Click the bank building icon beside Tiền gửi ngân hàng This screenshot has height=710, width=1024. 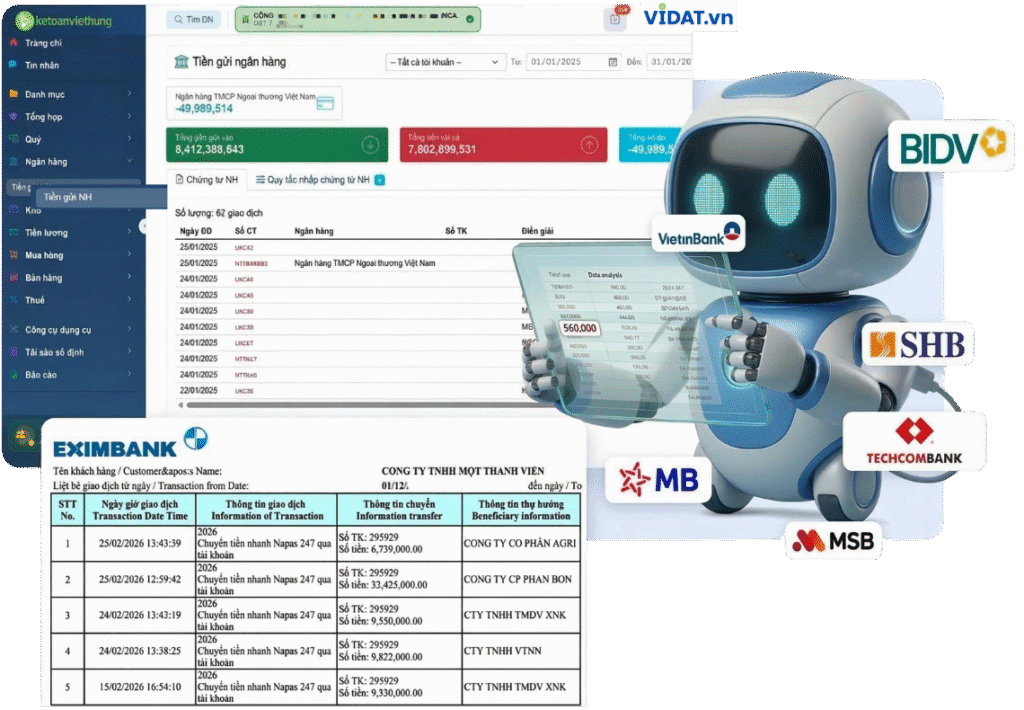[x=181, y=62]
